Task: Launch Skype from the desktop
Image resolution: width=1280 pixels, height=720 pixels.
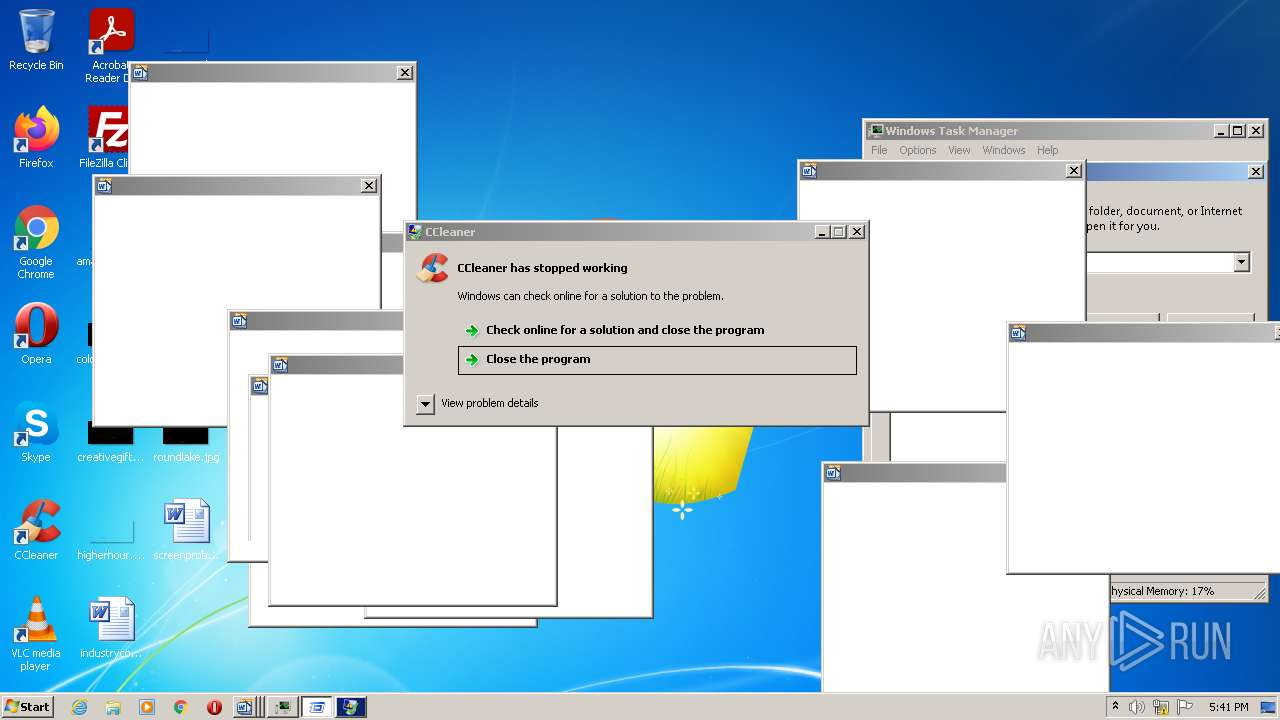Action: [x=36, y=432]
